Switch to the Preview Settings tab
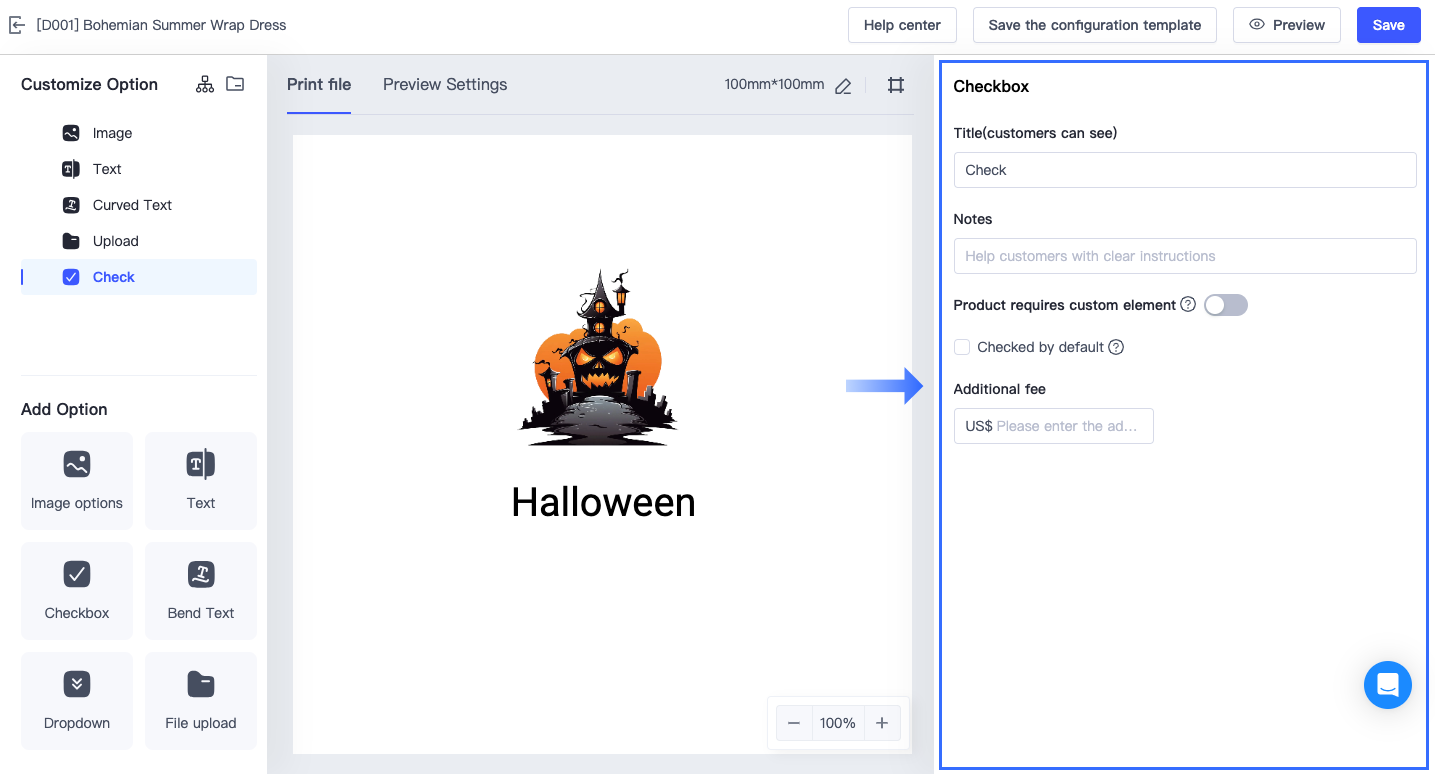Image resolution: width=1435 pixels, height=774 pixels. click(x=445, y=84)
